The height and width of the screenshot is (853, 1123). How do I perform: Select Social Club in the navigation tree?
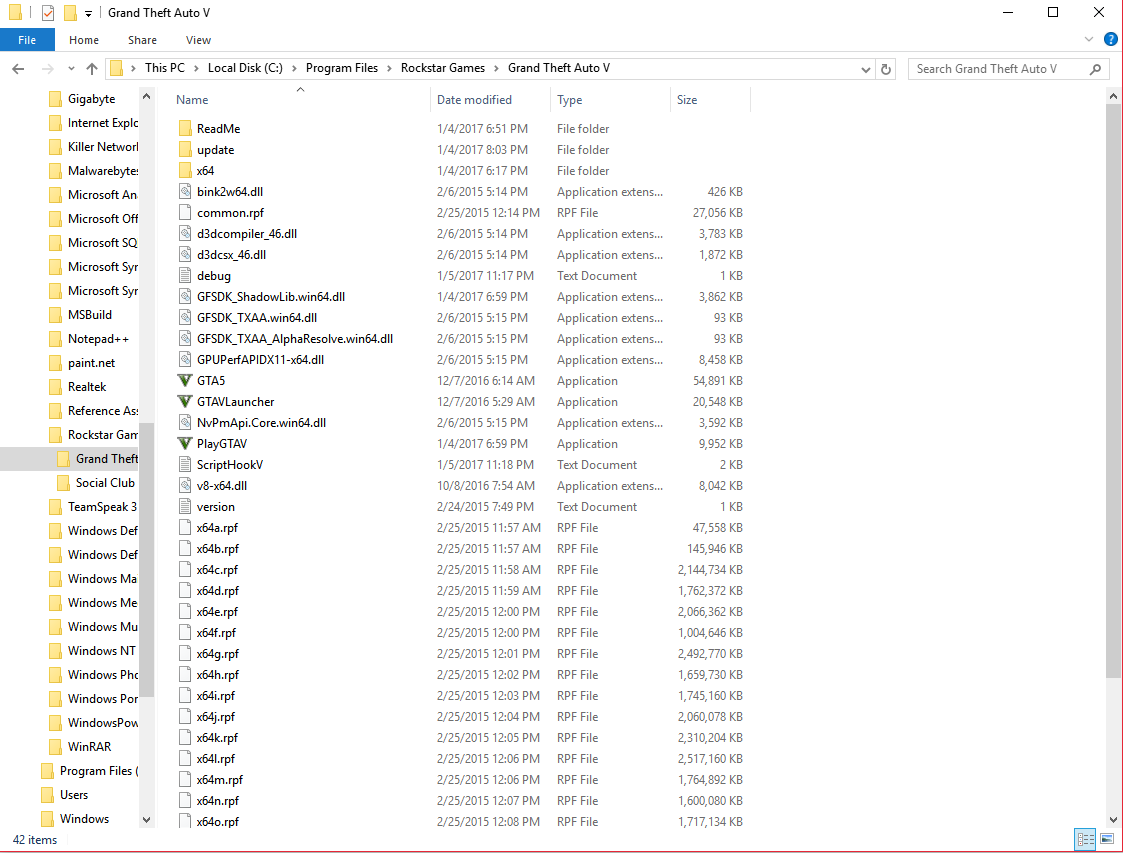[105, 483]
